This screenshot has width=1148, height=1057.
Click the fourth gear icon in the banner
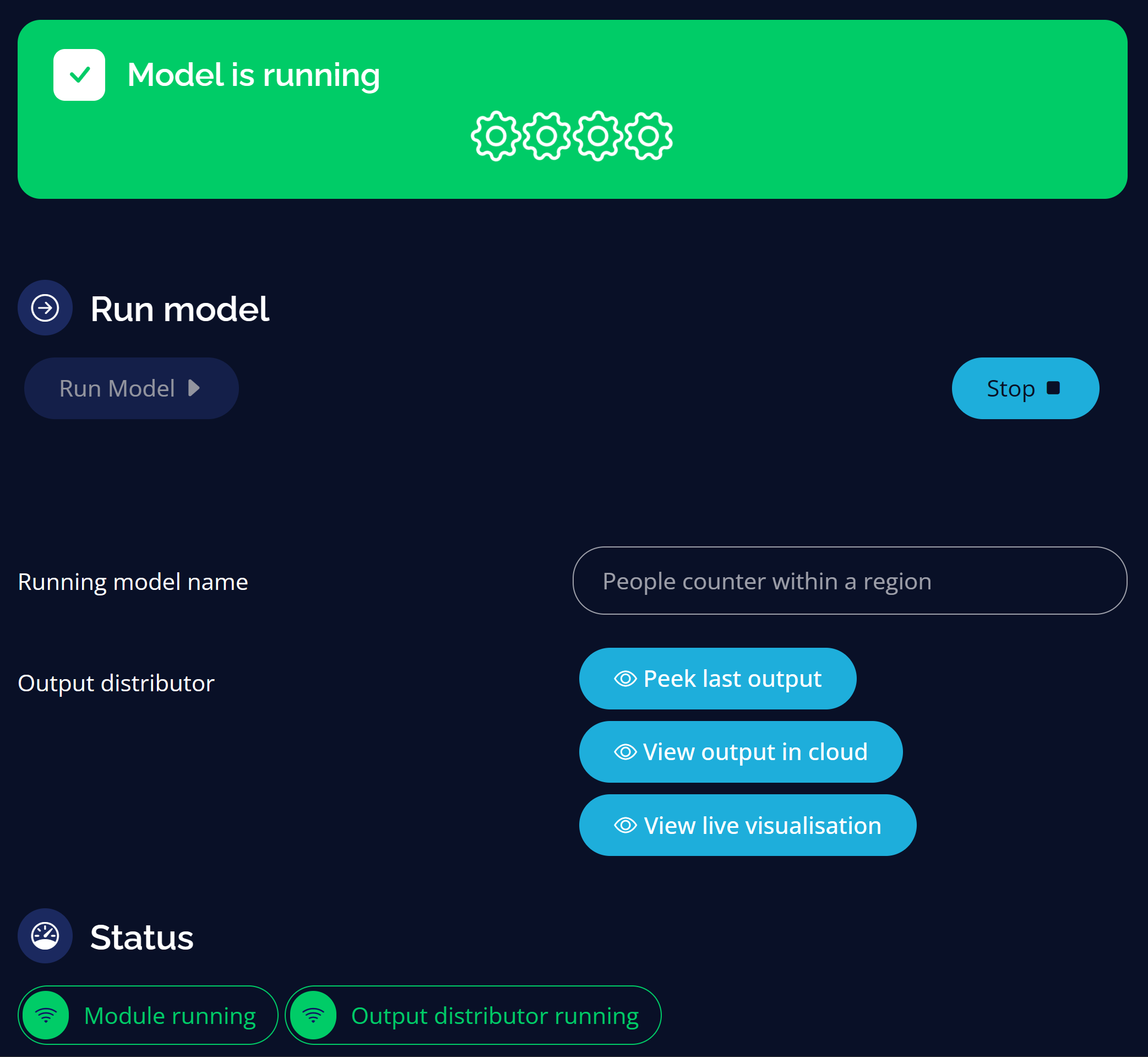tap(648, 136)
